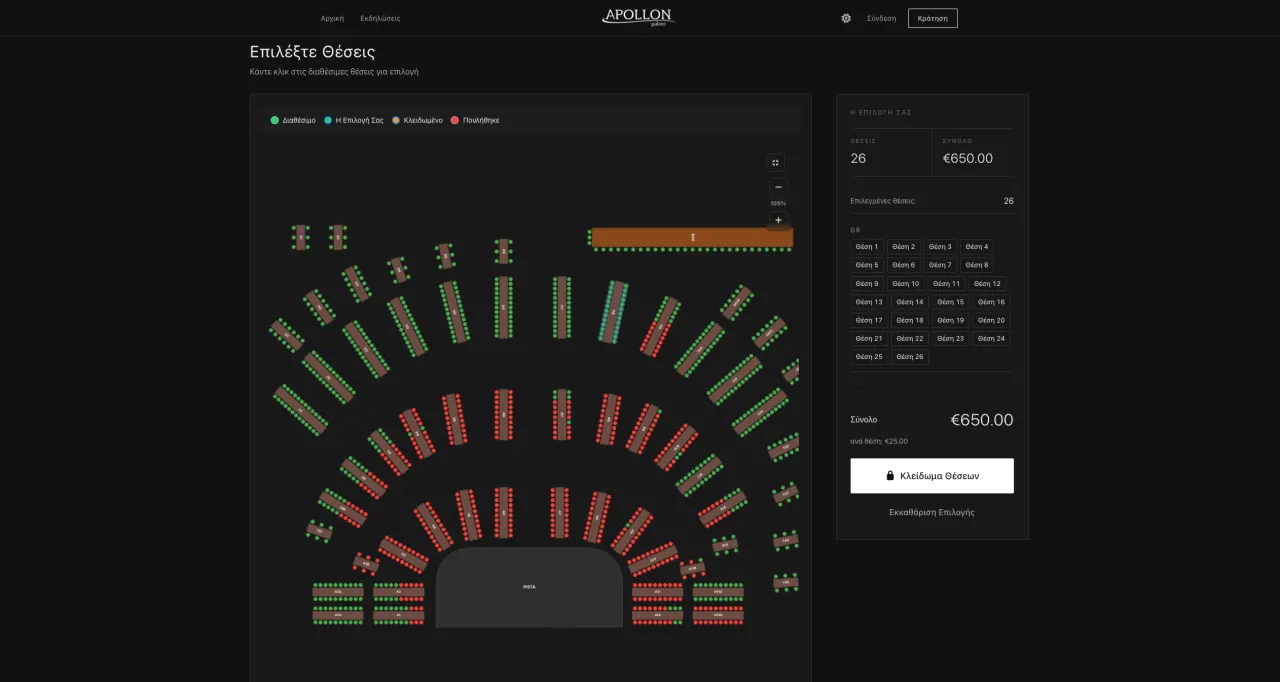Click the Θέση 21 seat chip
Viewport: 1280px width, 682px height.
pos(870,339)
